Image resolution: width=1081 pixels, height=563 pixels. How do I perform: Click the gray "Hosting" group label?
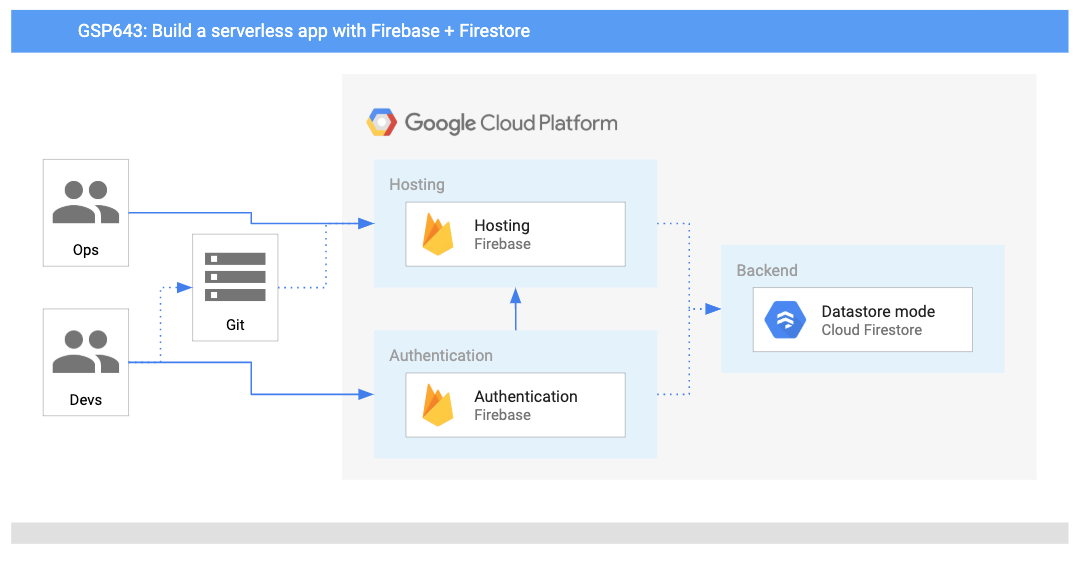click(x=417, y=185)
